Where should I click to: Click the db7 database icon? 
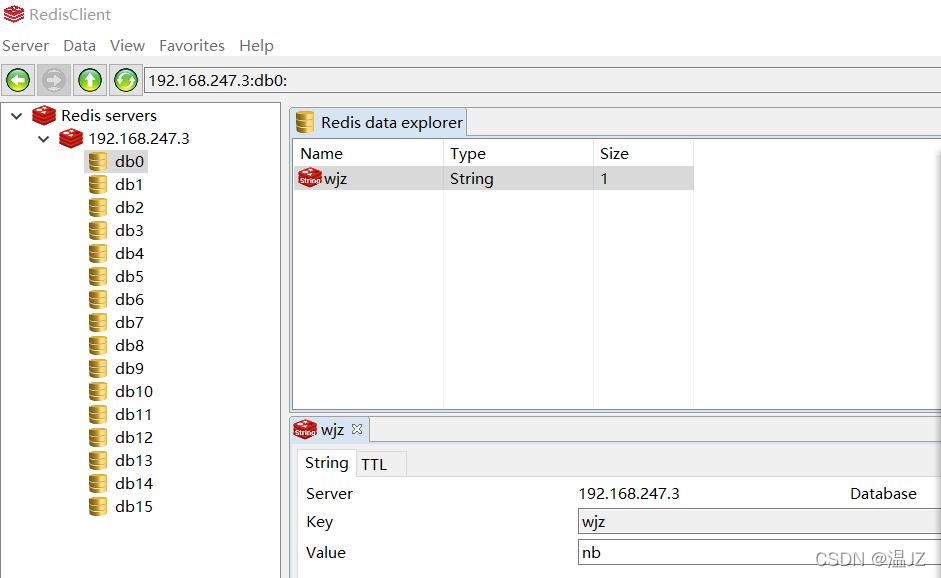[98, 322]
